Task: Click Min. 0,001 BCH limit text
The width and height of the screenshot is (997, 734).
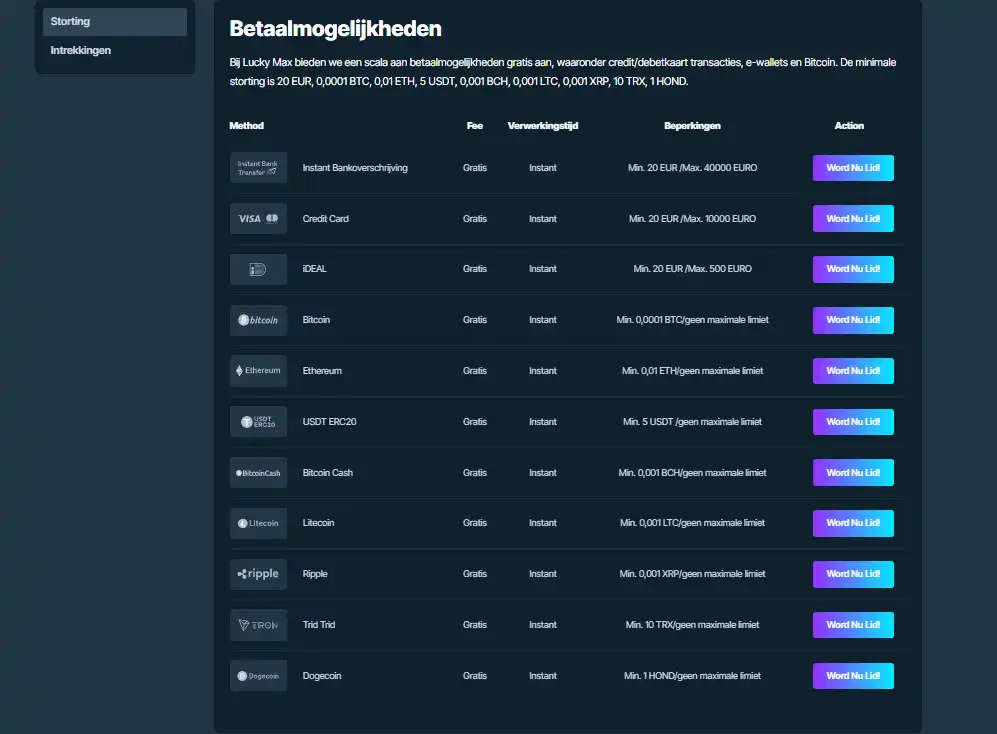Action: [692, 473]
